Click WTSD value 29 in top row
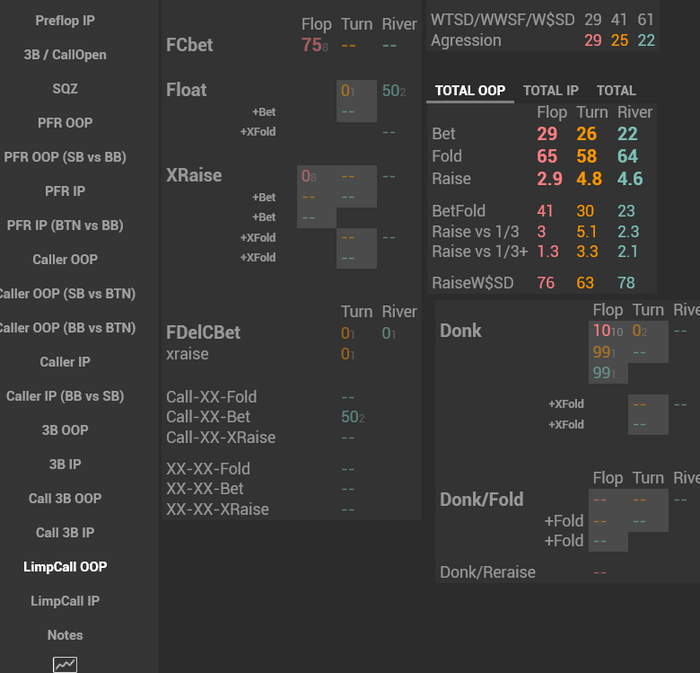The width and height of the screenshot is (700, 673). coord(593,20)
